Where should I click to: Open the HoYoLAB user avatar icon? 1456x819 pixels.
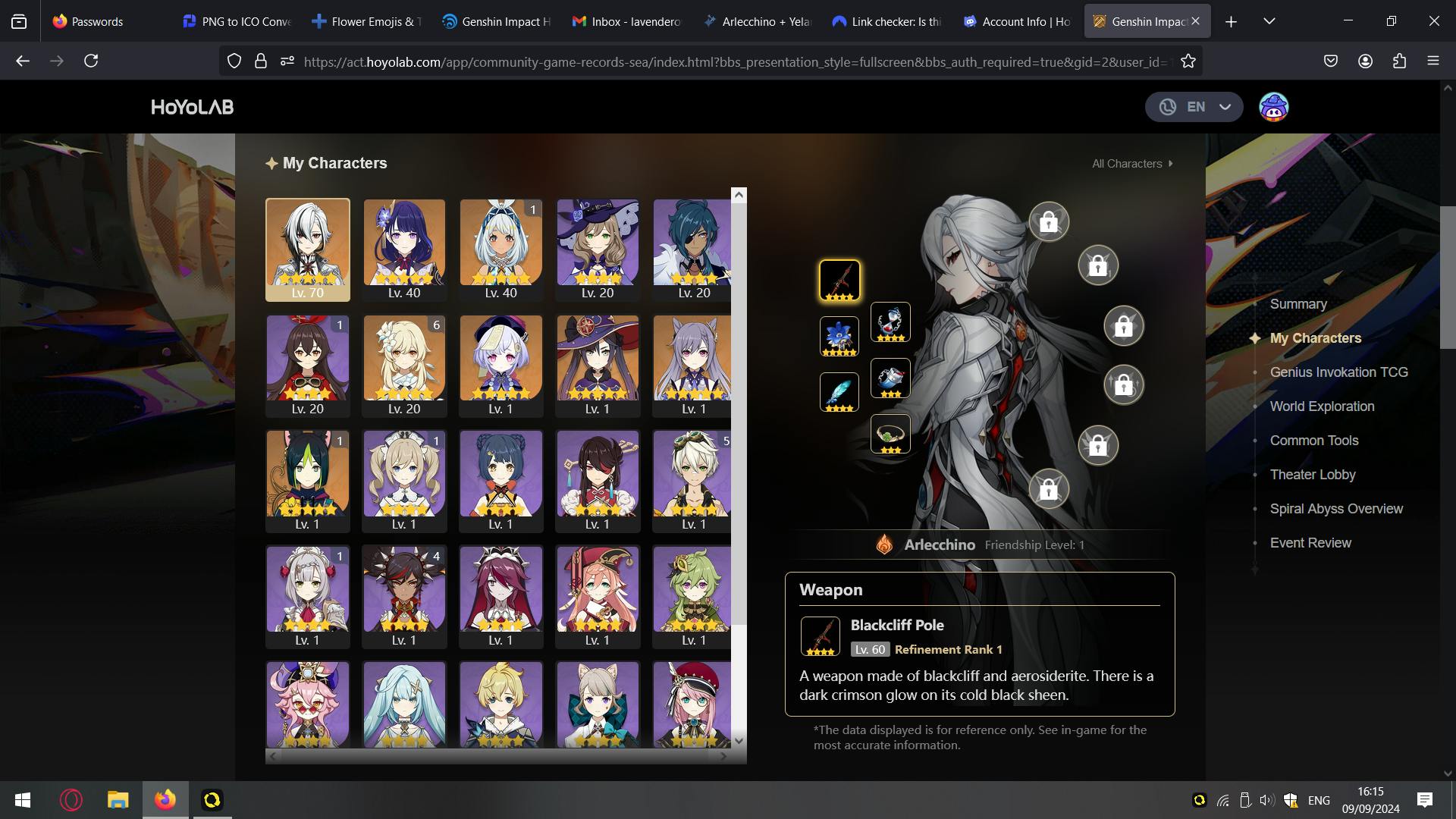[1273, 107]
